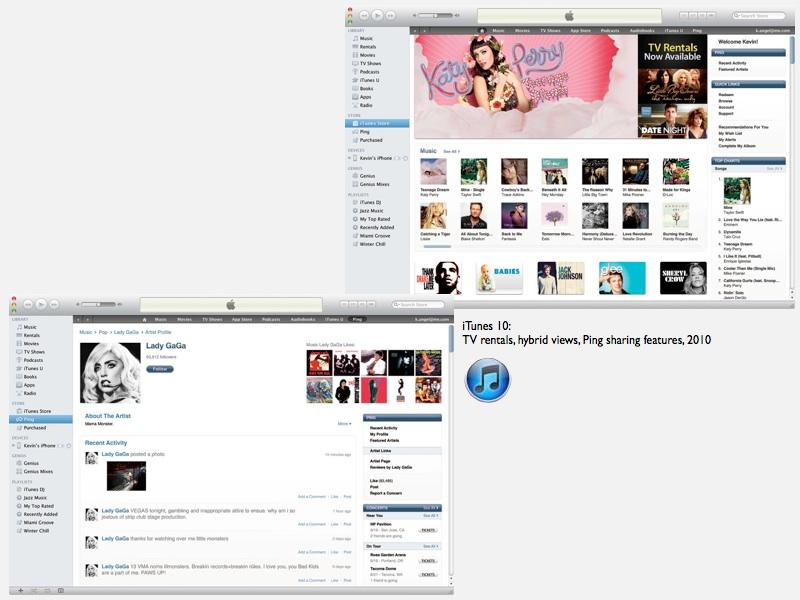This screenshot has height=600, width=800.
Task: Switch to Podcasts tab in Ping window
Action: click(271, 319)
